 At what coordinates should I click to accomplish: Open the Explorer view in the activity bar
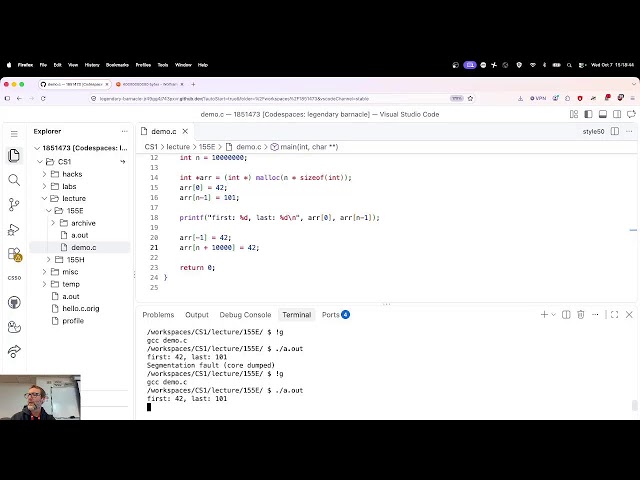click(x=14, y=156)
